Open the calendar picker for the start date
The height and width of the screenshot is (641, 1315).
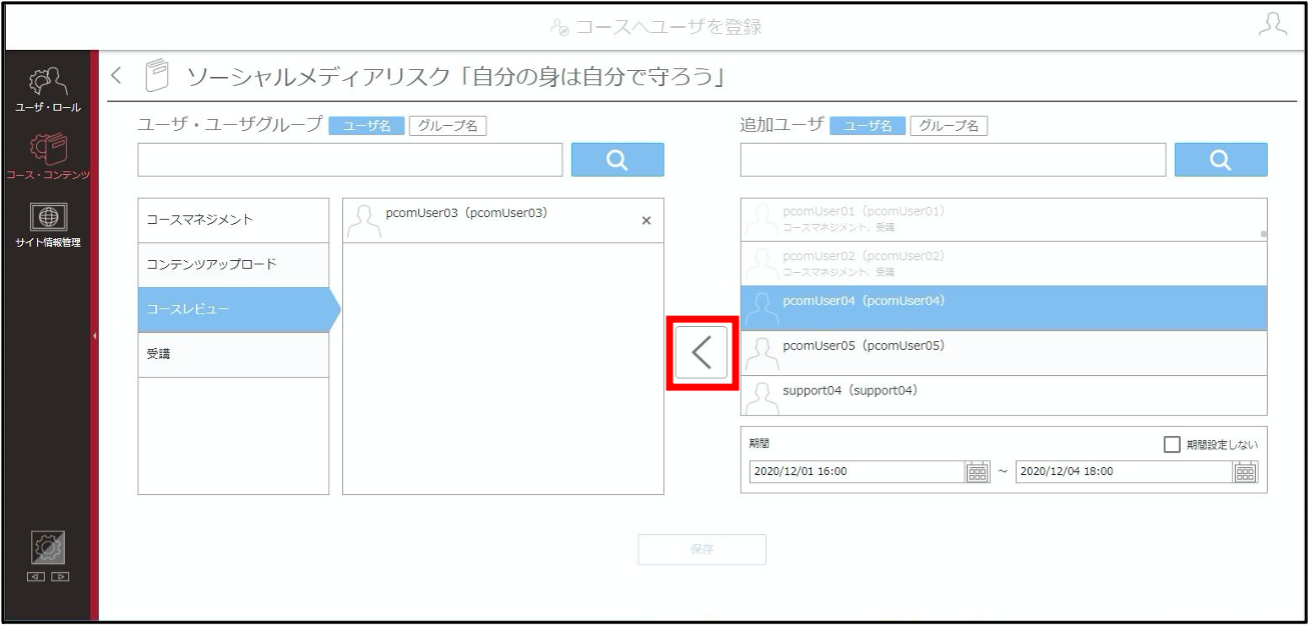(x=977, y=472)
